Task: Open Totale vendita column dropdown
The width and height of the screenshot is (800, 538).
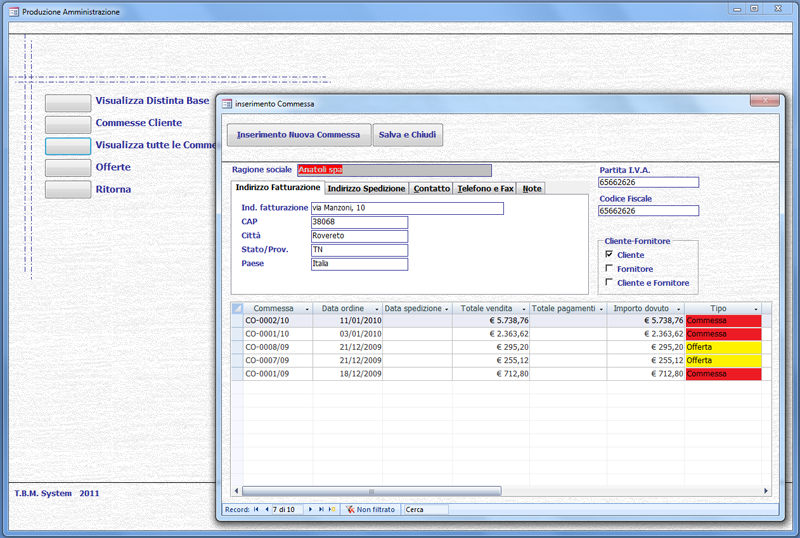Action: [523, 309]
